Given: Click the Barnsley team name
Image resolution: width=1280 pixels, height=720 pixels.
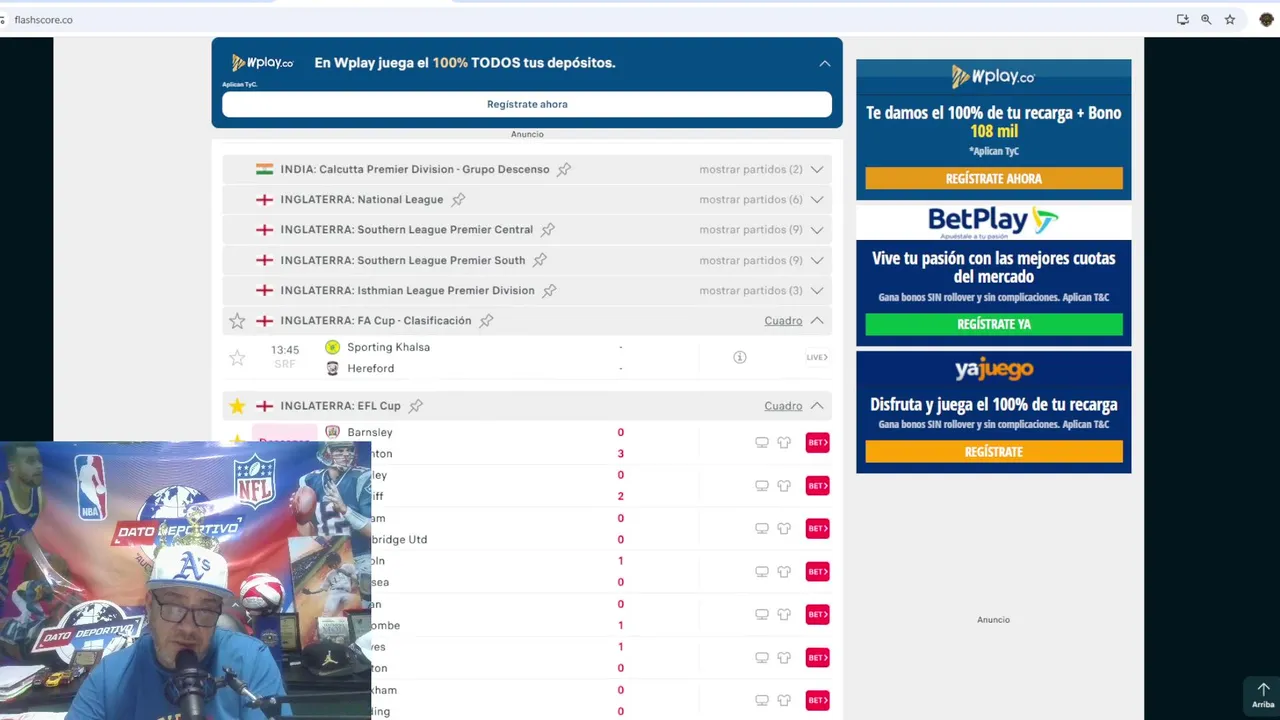Looking at the screenshot, I should [370, 432].
